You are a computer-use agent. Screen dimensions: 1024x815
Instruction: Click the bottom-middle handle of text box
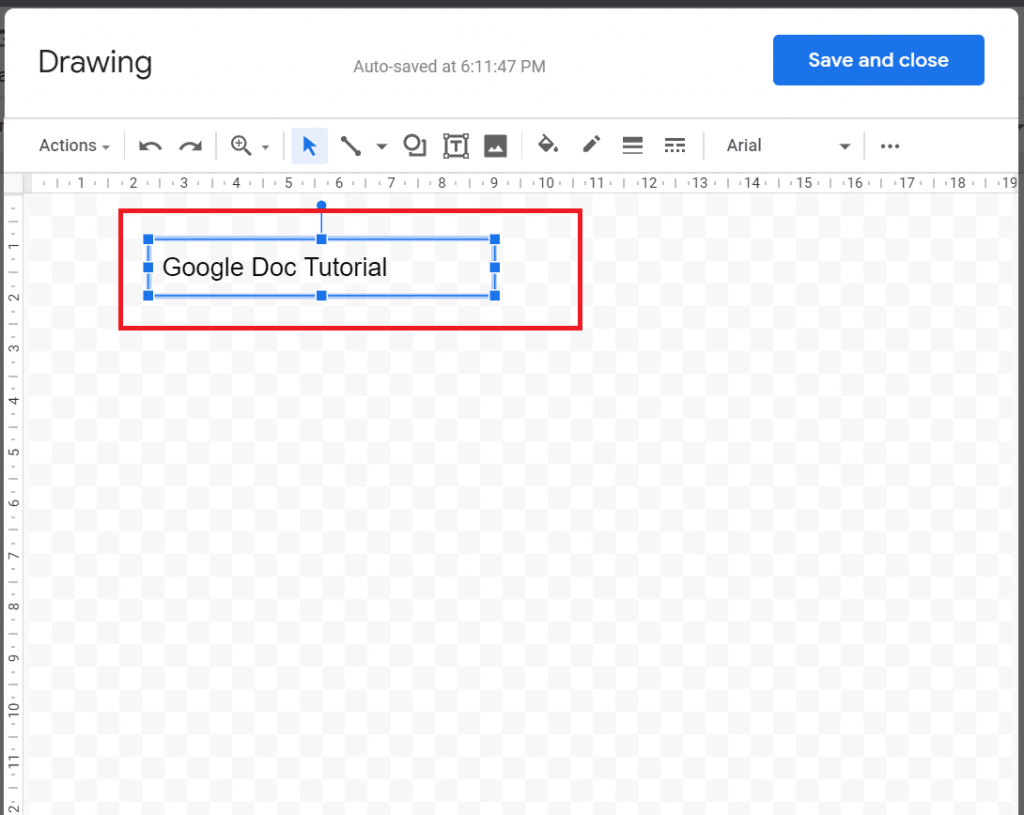click(x=321, y=296)
